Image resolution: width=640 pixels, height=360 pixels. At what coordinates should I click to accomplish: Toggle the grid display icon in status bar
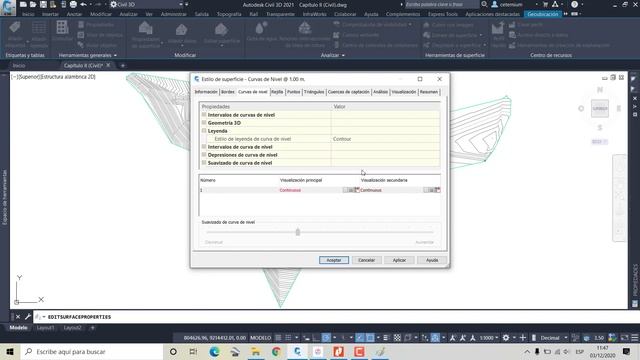(x=278, y=338)
